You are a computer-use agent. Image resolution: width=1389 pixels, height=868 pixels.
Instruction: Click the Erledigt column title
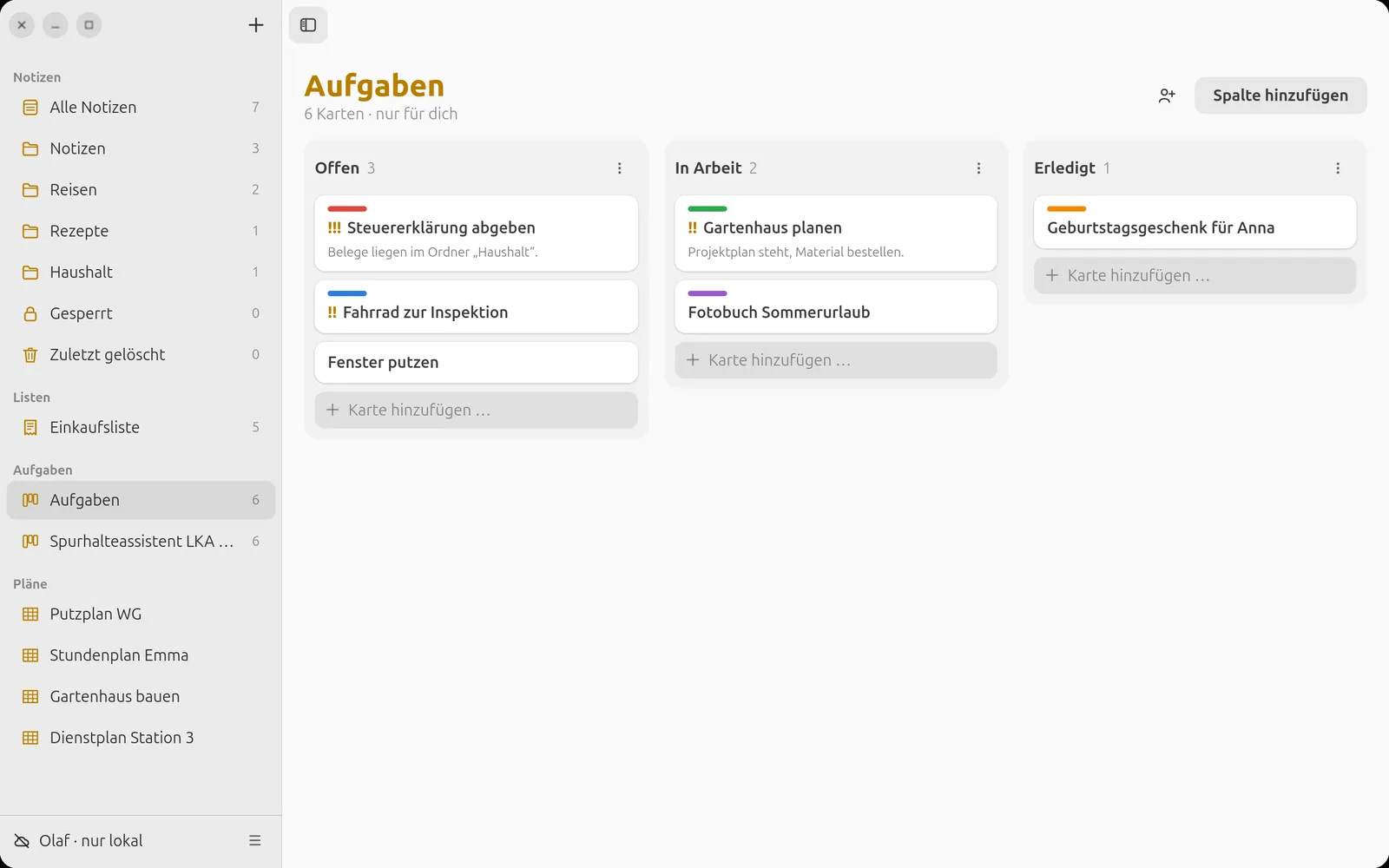(1064, 168)
